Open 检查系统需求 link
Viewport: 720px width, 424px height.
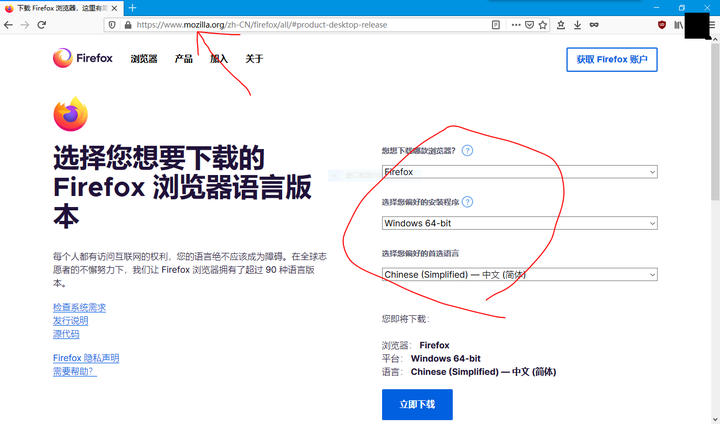(79, 307)
